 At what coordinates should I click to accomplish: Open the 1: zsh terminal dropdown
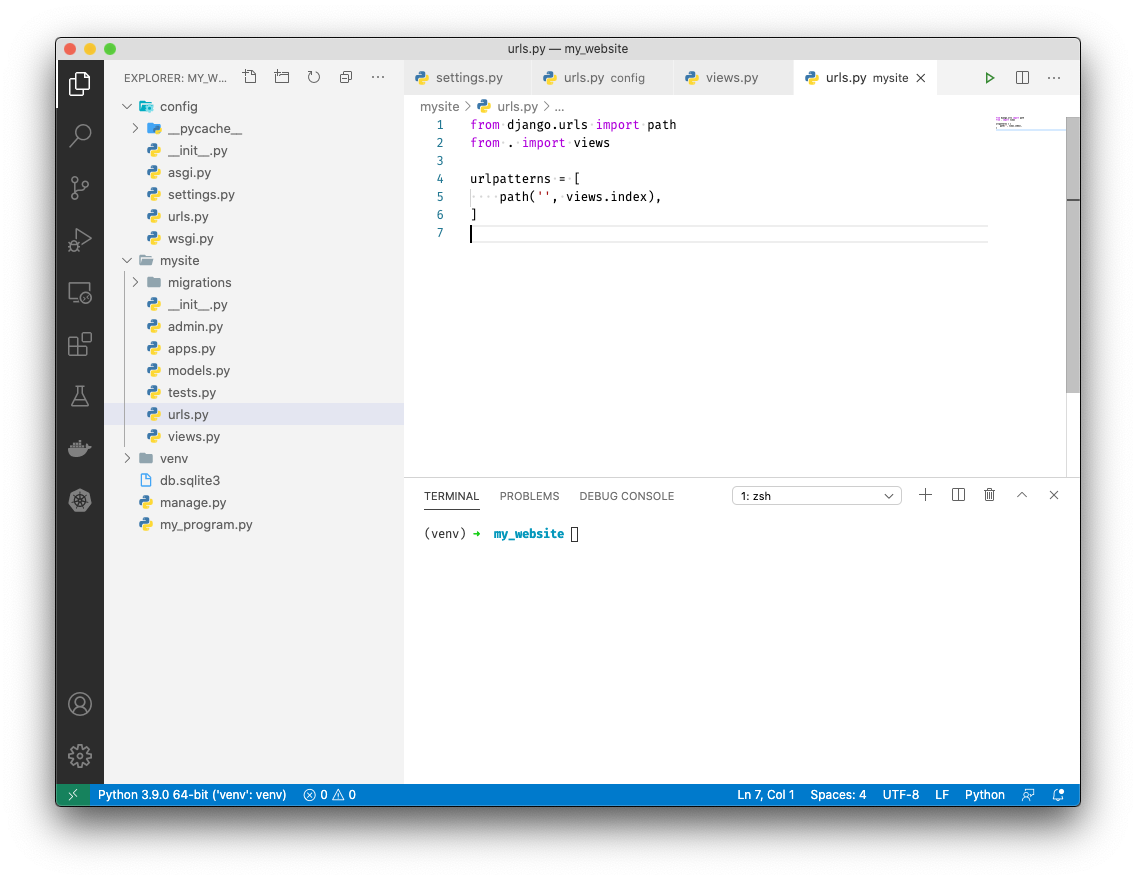(x=816, y=496)
